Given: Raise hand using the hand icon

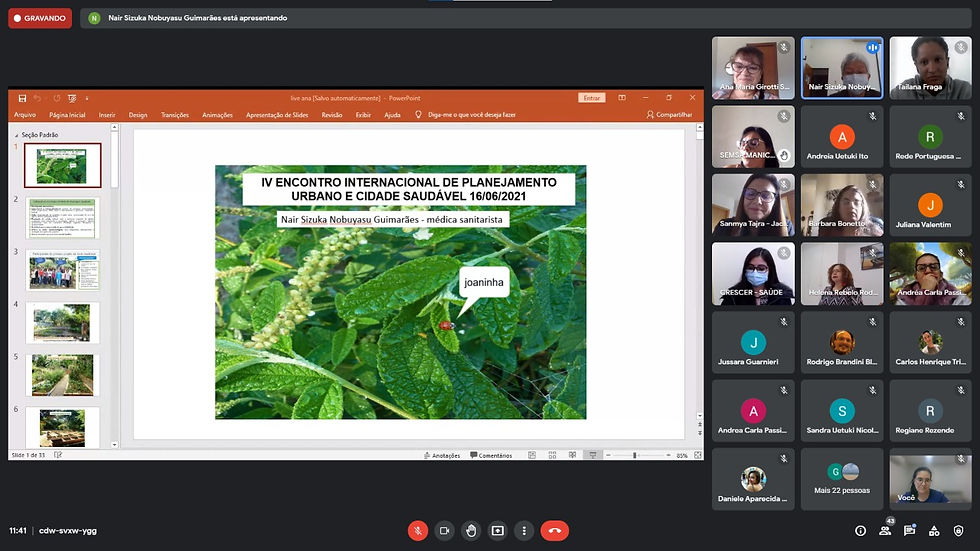Looking at the screenshot, I should (471, 530).
